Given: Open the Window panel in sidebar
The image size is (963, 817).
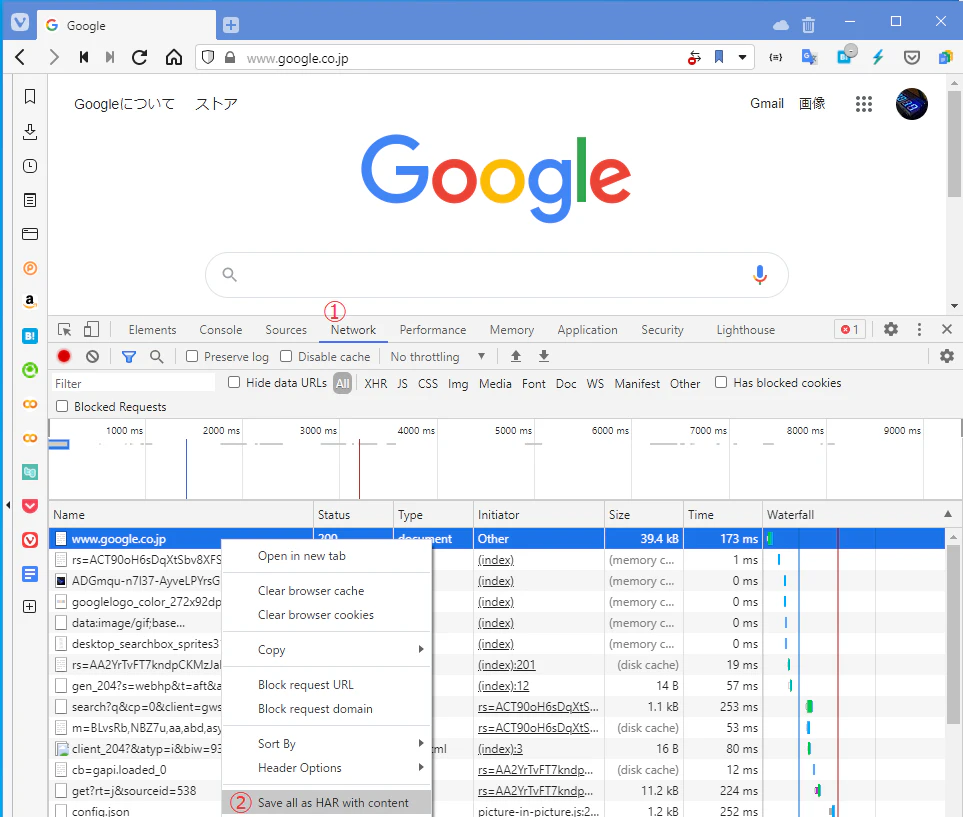Looking at the screenshot, I should point(29,234).
